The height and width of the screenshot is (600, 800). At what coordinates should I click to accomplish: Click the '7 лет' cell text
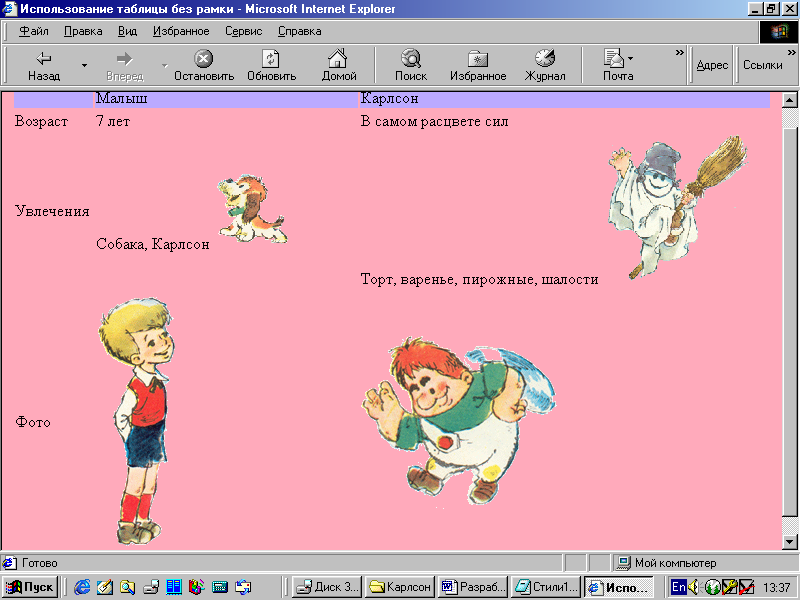[x=113, y=121]
